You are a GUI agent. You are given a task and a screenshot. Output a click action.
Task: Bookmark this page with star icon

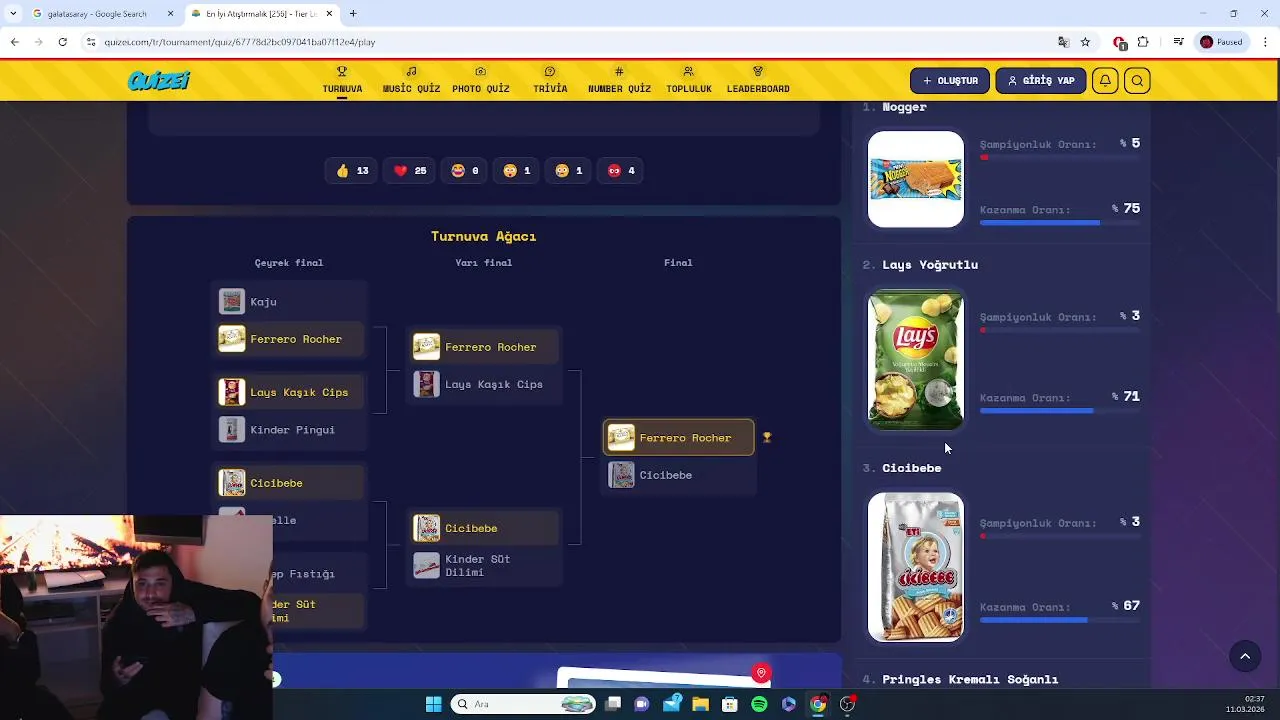point(1085,42)
